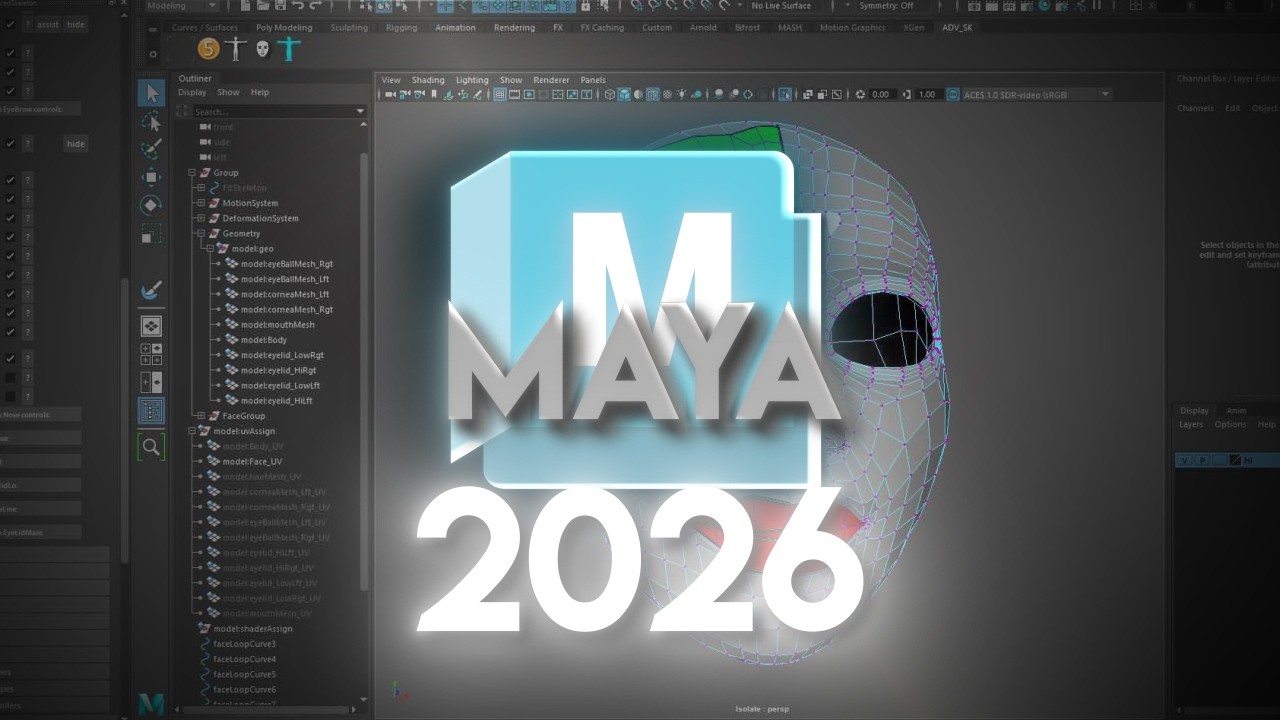Select the arrow Select tool in toolbox

point(151,93)
